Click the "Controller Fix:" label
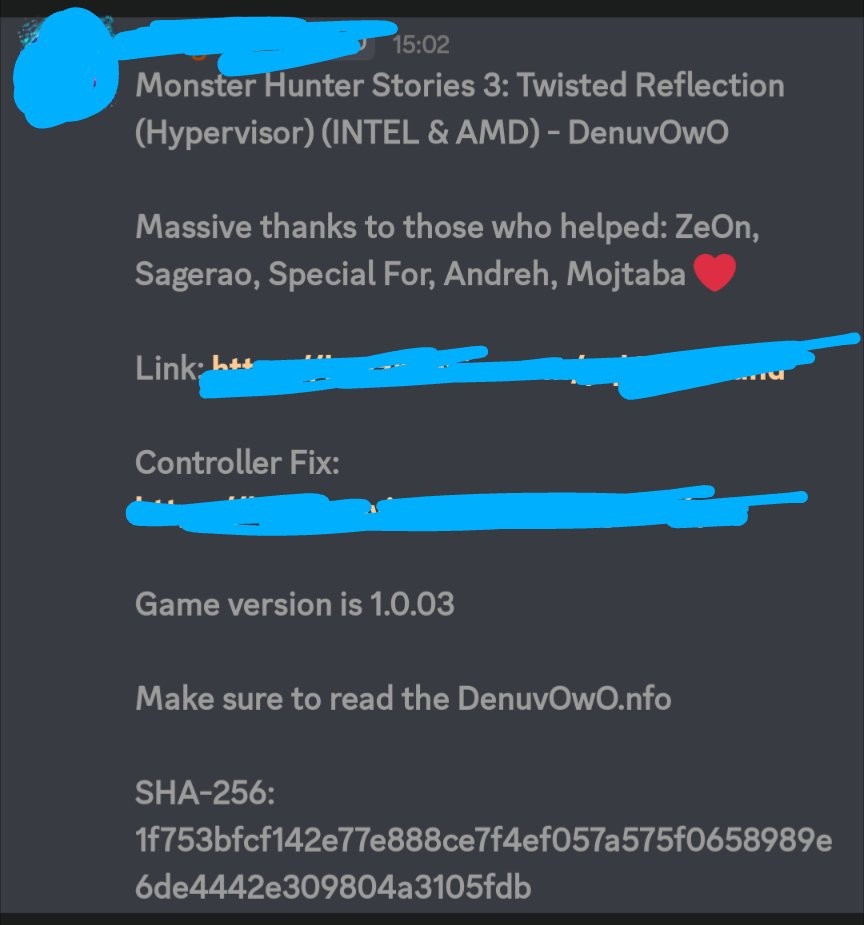864x925 pixels. 237,462
